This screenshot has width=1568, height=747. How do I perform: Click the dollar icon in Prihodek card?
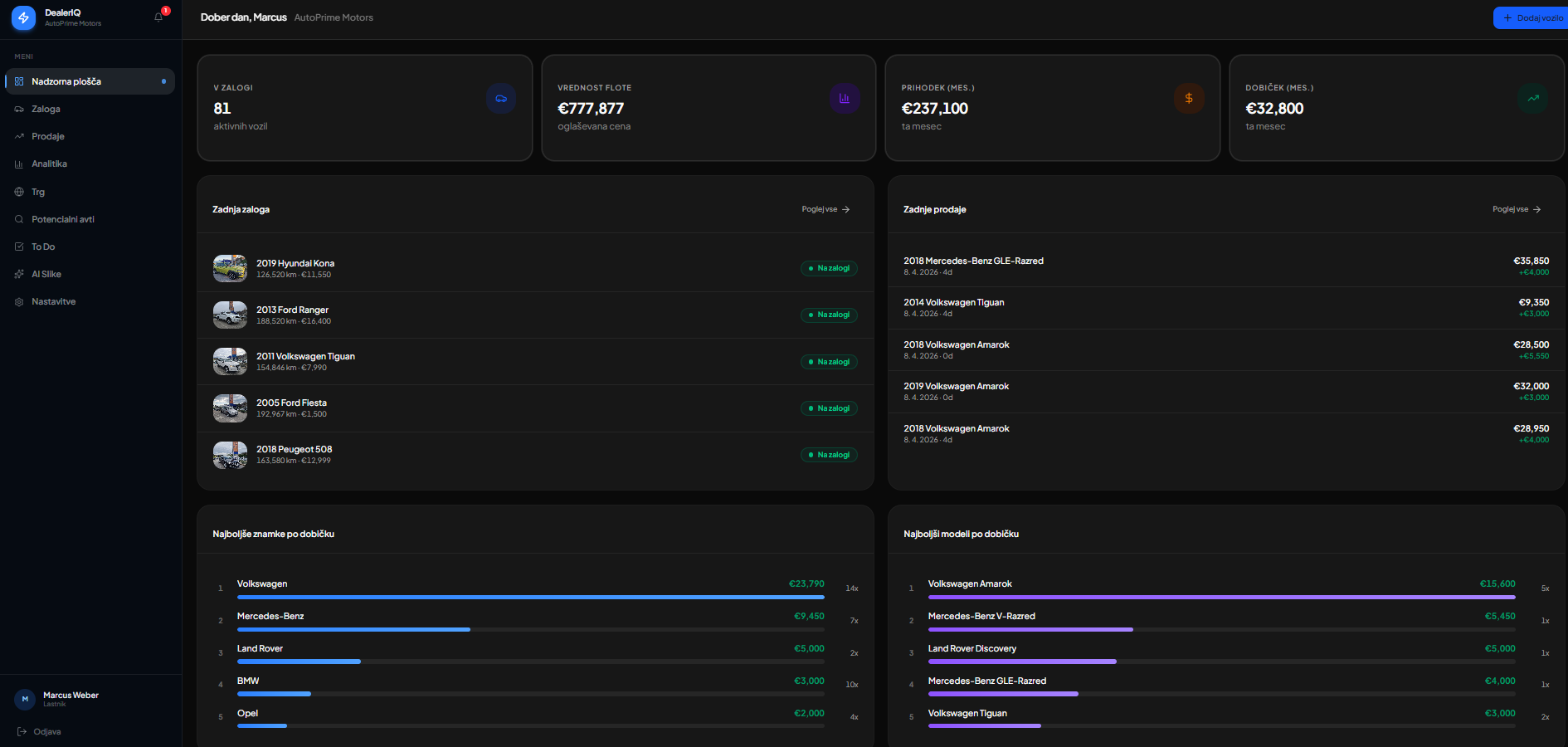pos(1188,99)
